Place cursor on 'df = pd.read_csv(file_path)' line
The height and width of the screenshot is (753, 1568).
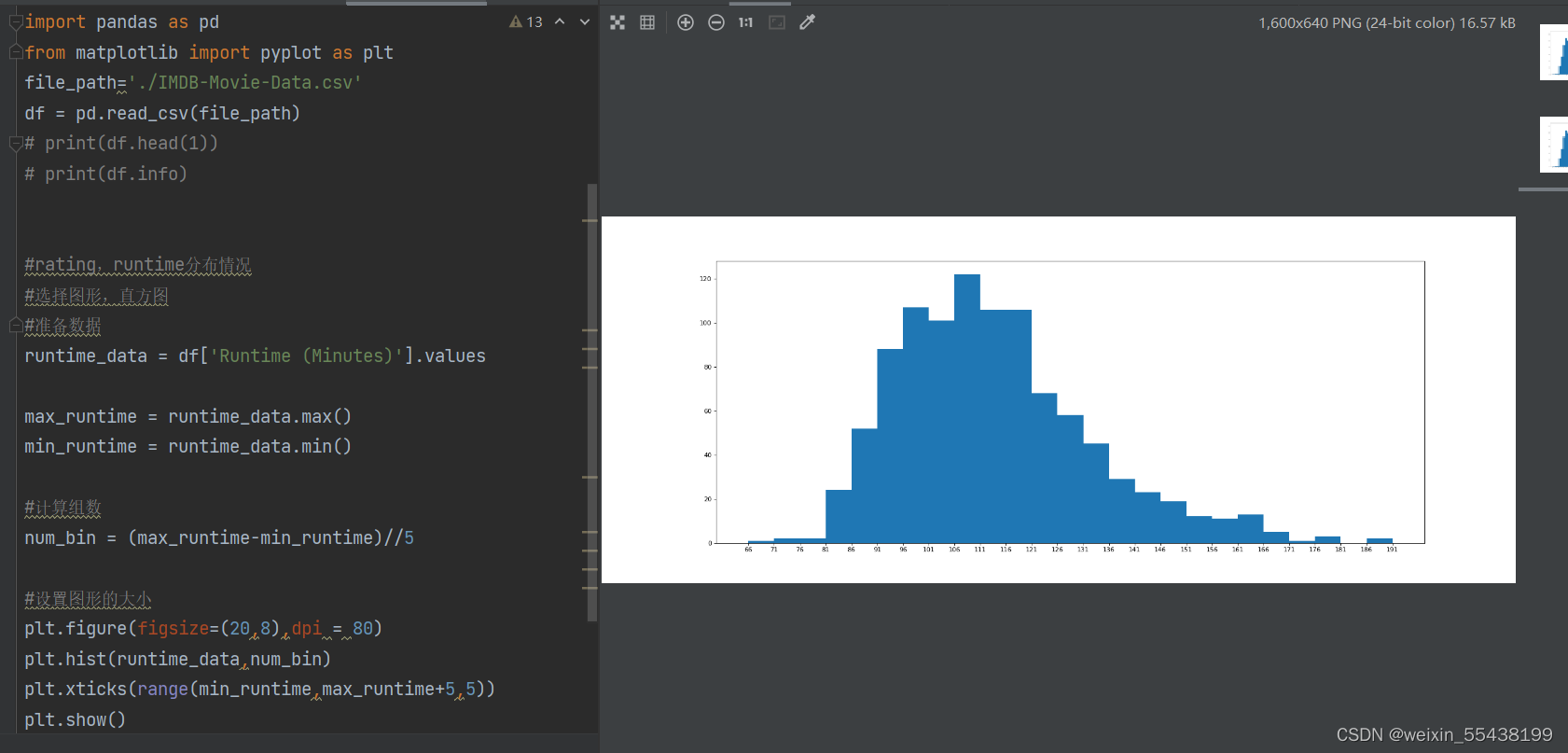(x=162, y=114)
